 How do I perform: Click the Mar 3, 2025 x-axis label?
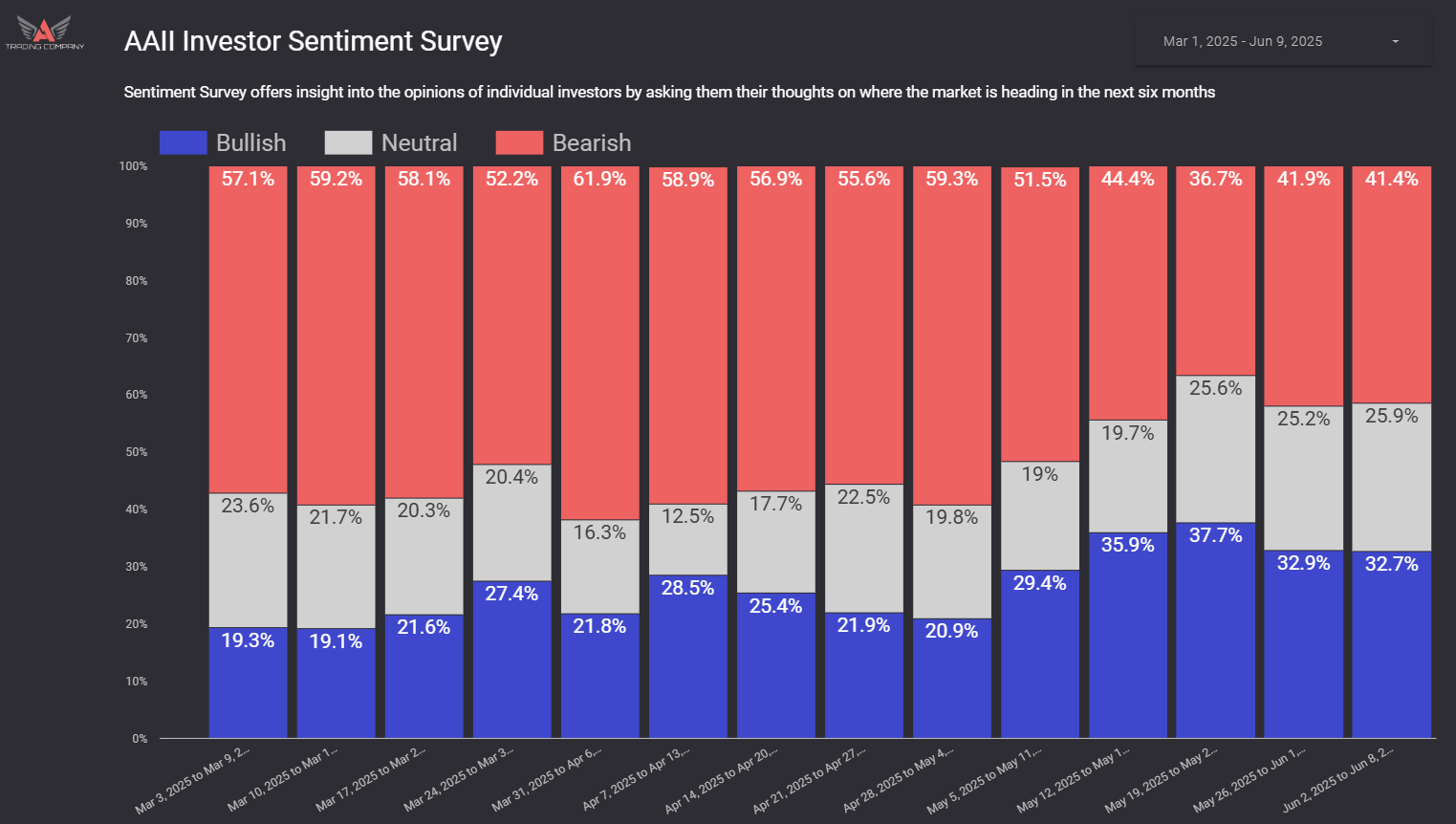(193, 779)
